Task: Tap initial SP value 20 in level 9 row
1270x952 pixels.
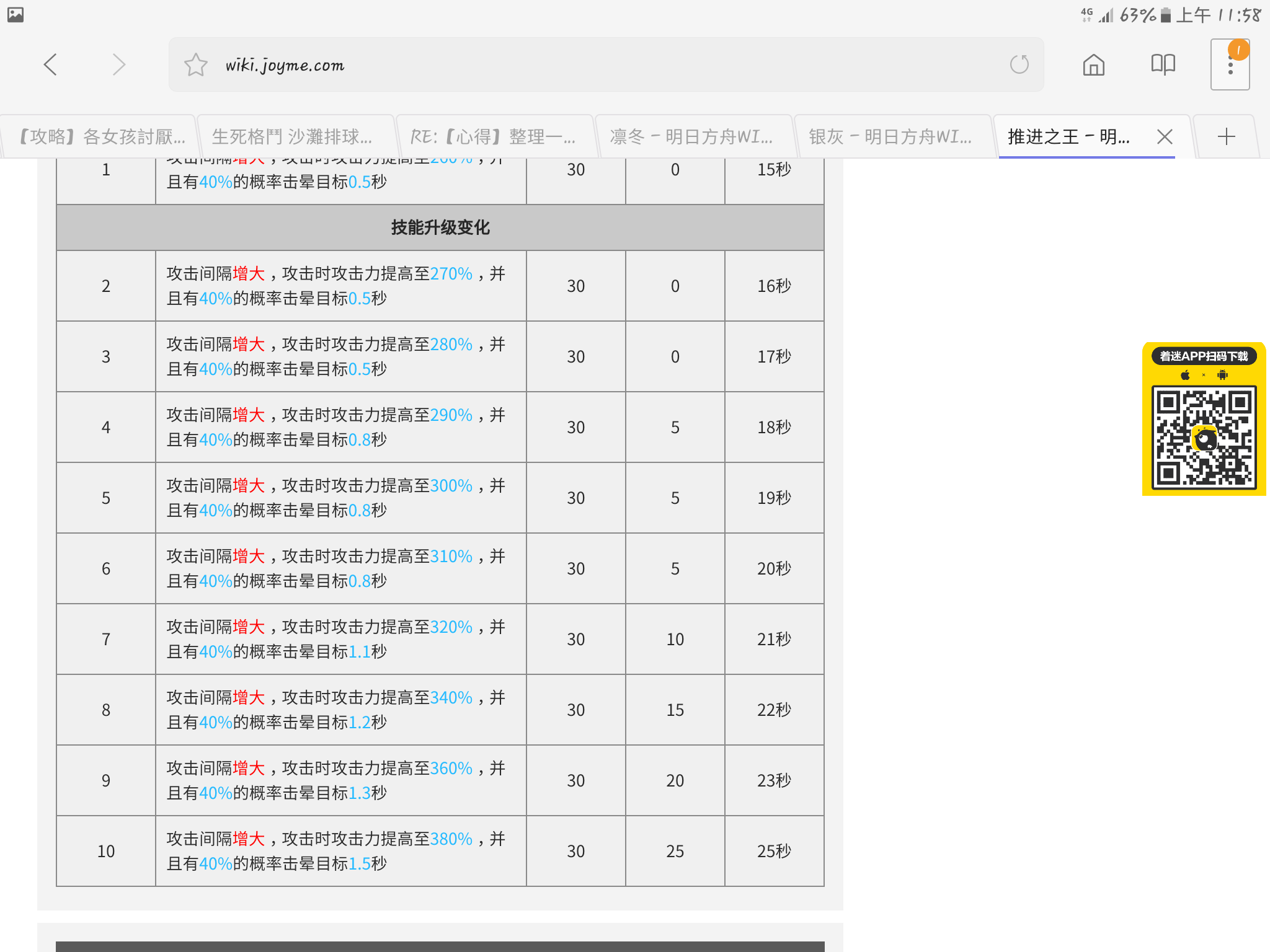Action: coord(675,780)
